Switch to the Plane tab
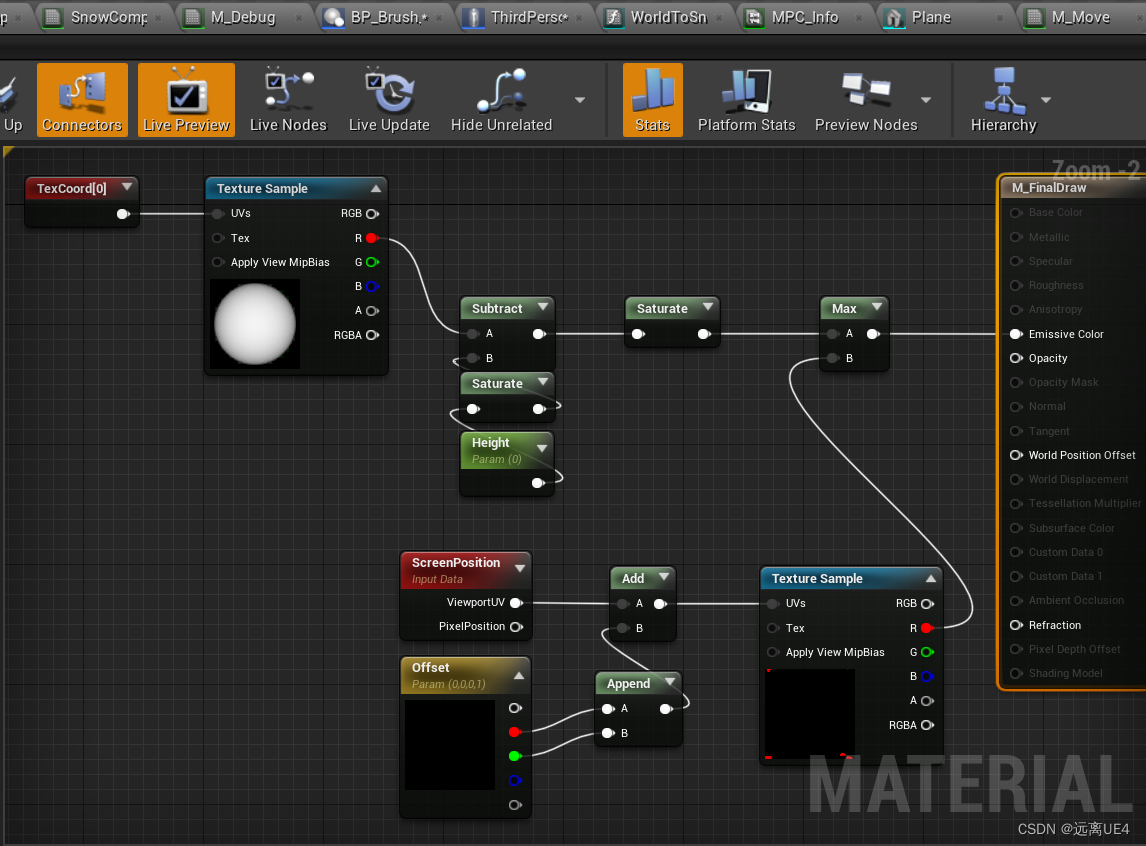This screenshot has width=1146, height=846. 928,17
